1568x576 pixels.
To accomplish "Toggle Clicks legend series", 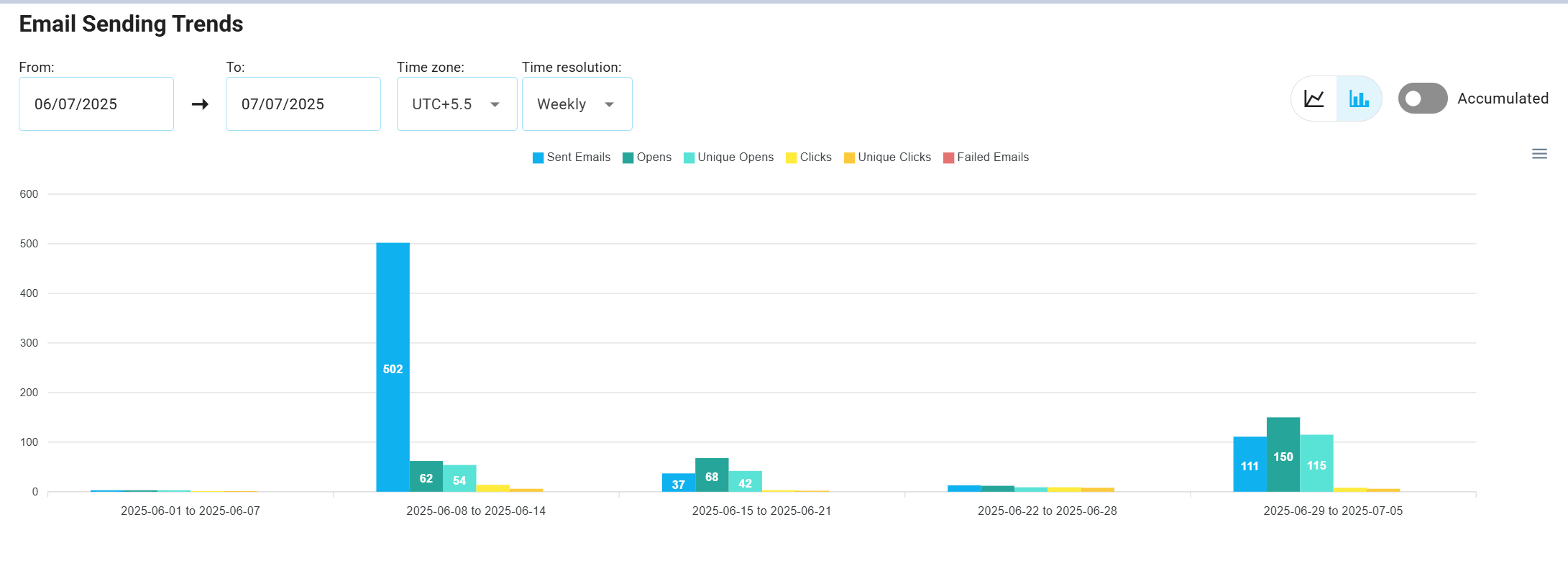I will 809,157.
